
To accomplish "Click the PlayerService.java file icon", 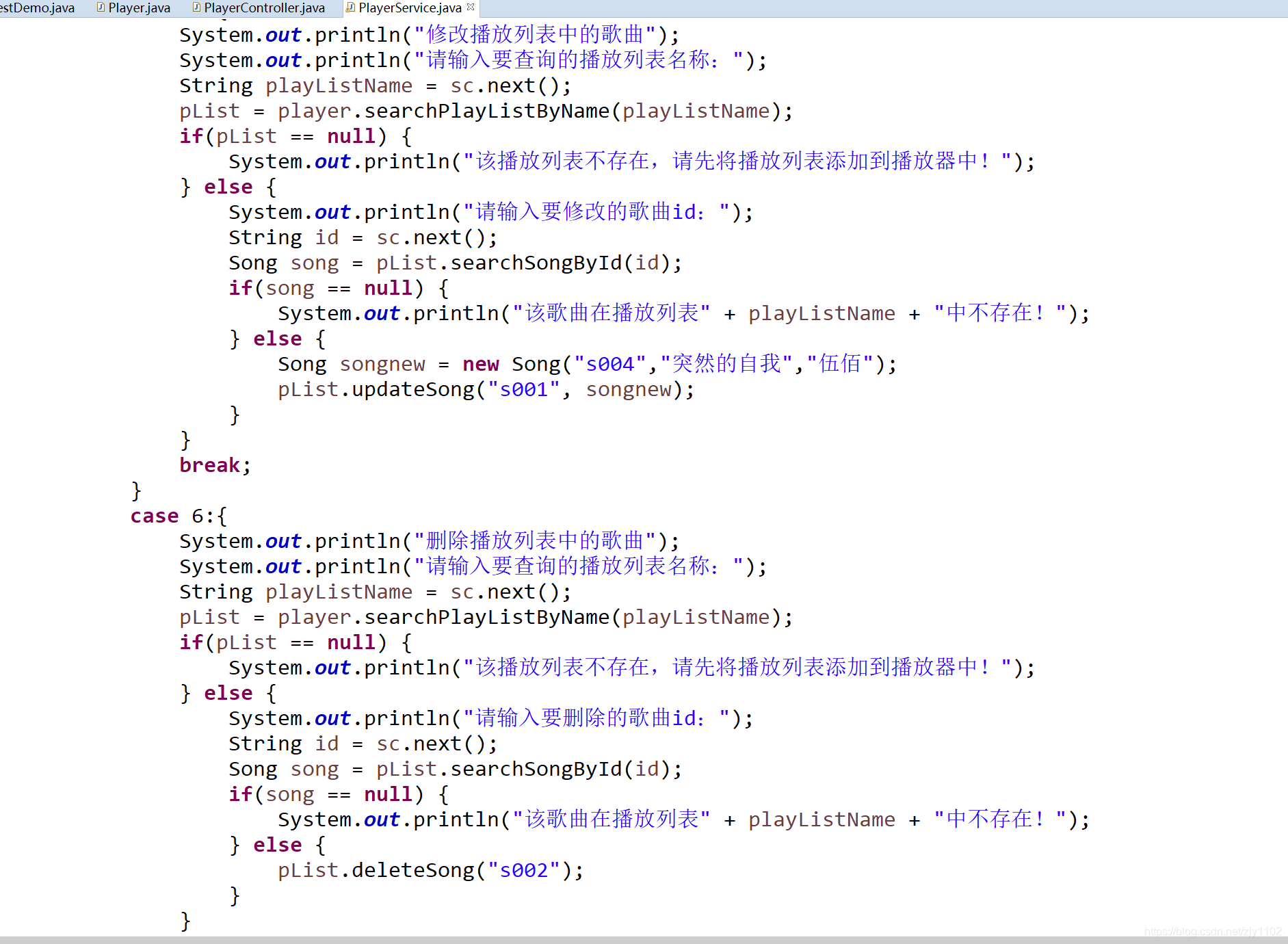I will (351, 8).
